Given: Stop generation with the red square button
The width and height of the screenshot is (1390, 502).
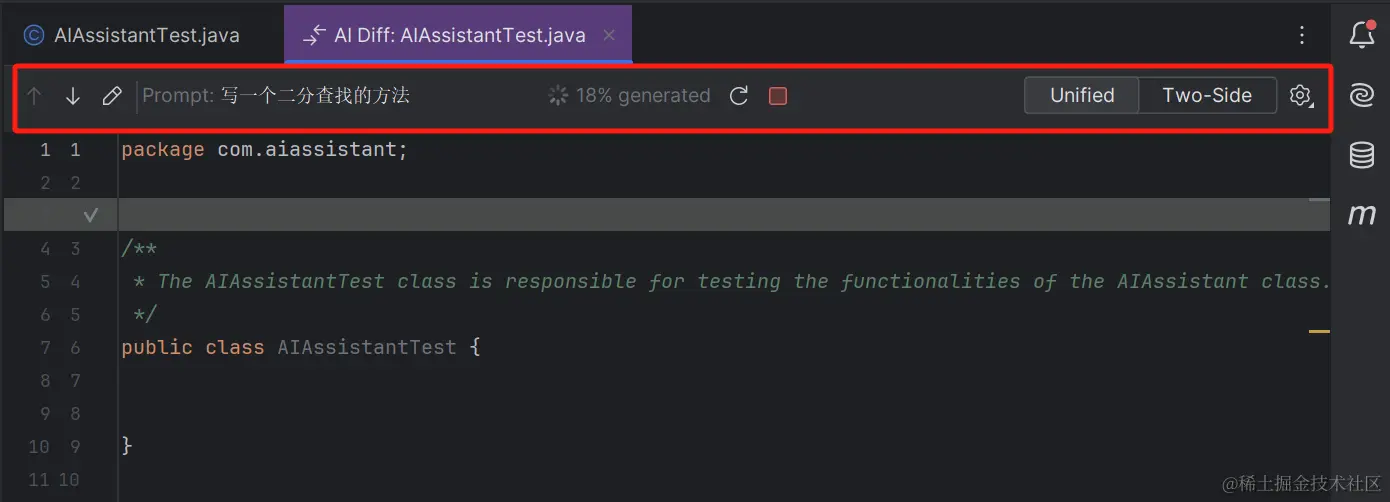Looking at the screenshot, I should point(778,96).
